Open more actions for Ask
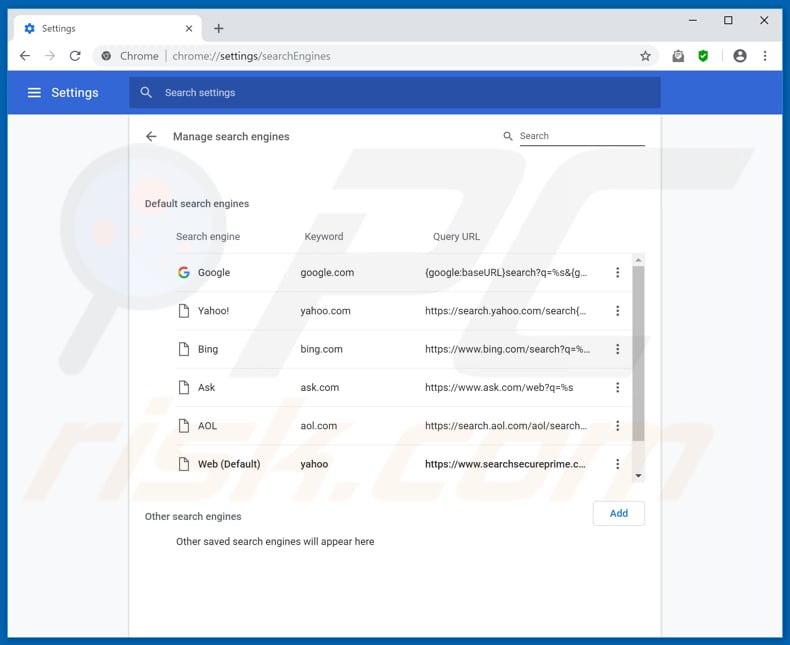790x645 pixels. (617, 388)
